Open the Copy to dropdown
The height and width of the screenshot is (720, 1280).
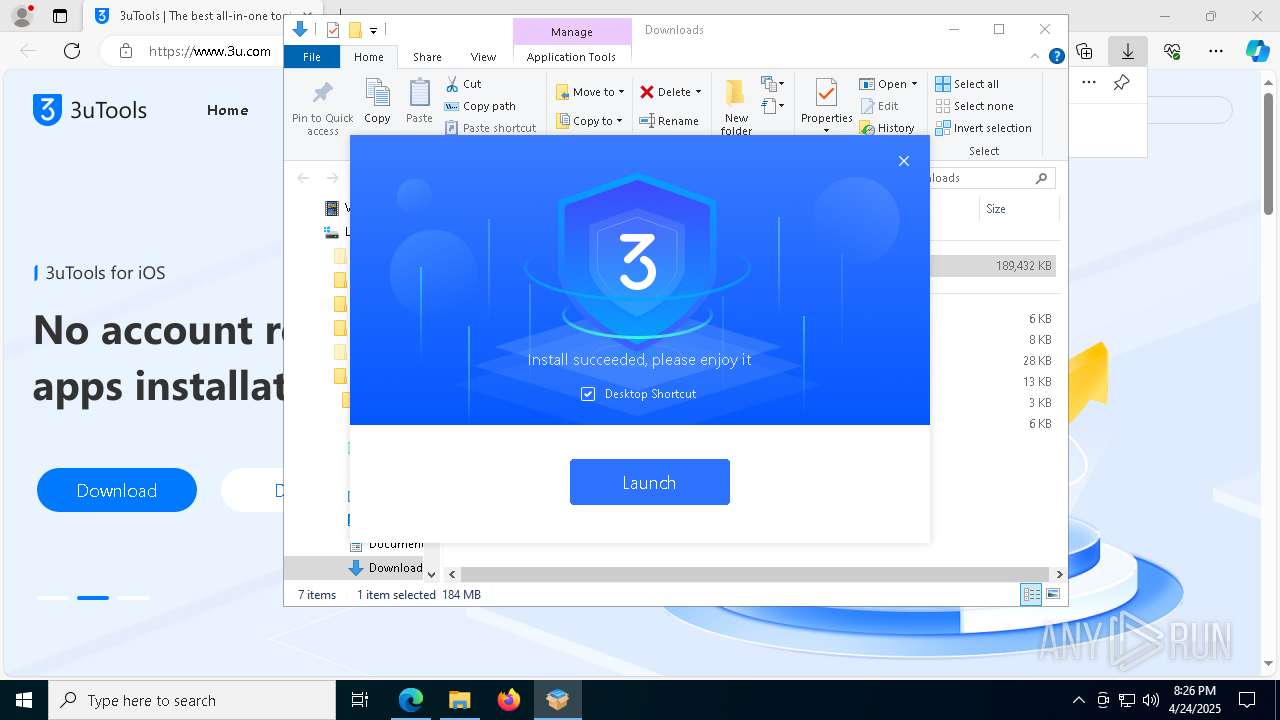pyautogui.click(x=589, y=121)
